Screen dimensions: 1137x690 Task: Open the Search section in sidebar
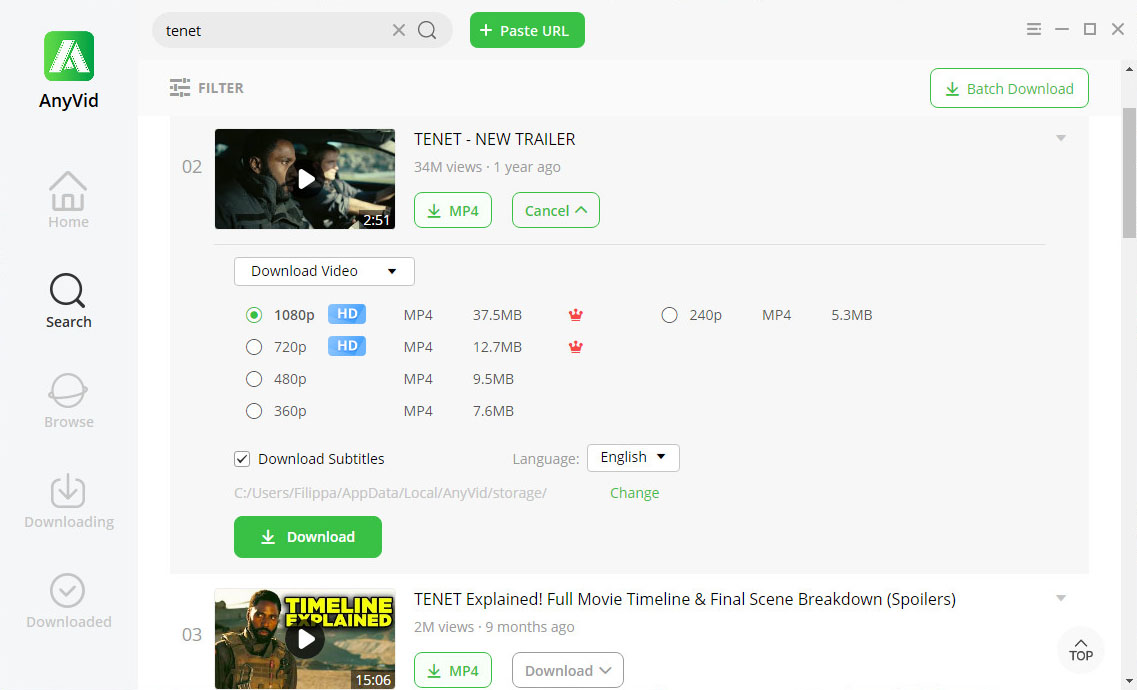pyautogui.click(x=68, y=302)
